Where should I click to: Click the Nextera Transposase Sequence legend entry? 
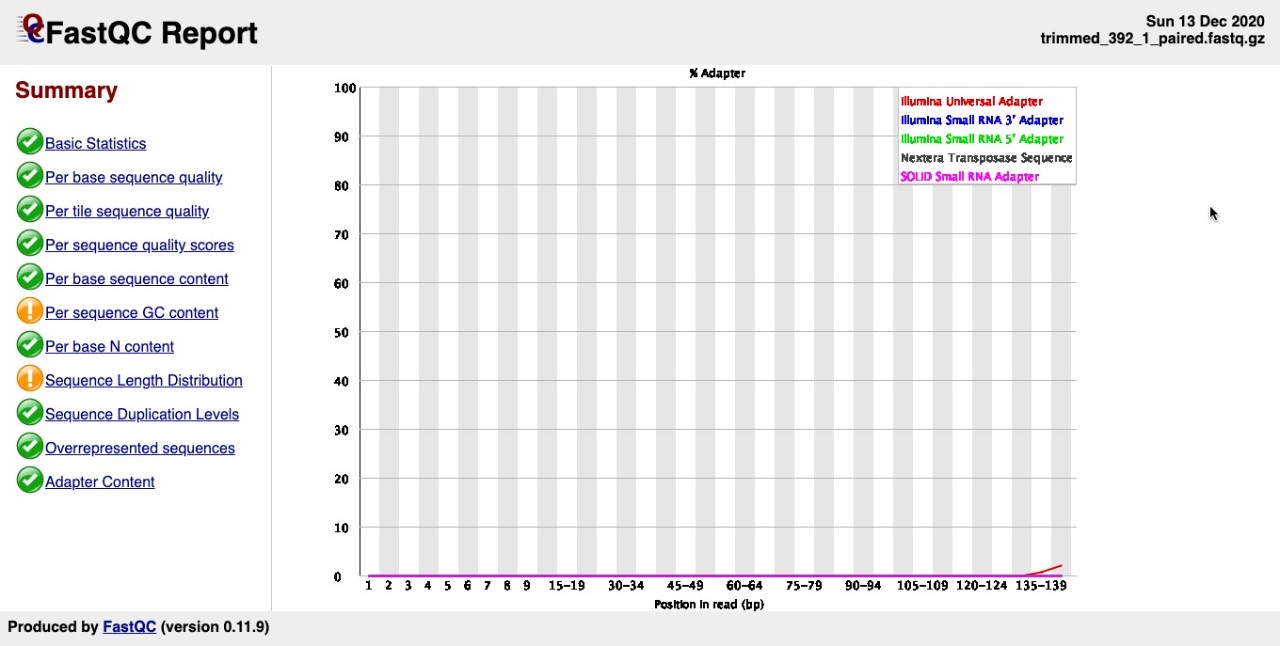(x=985, y=157)
